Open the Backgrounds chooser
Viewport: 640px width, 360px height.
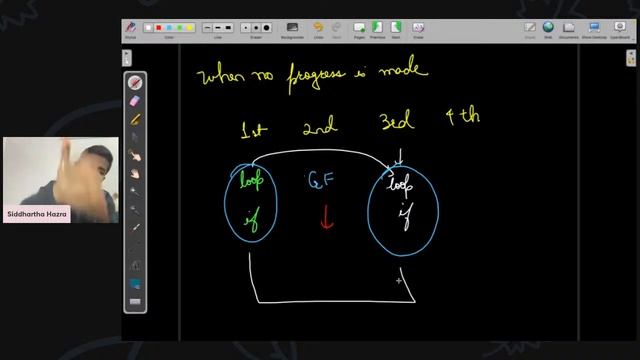pos(292,30)
